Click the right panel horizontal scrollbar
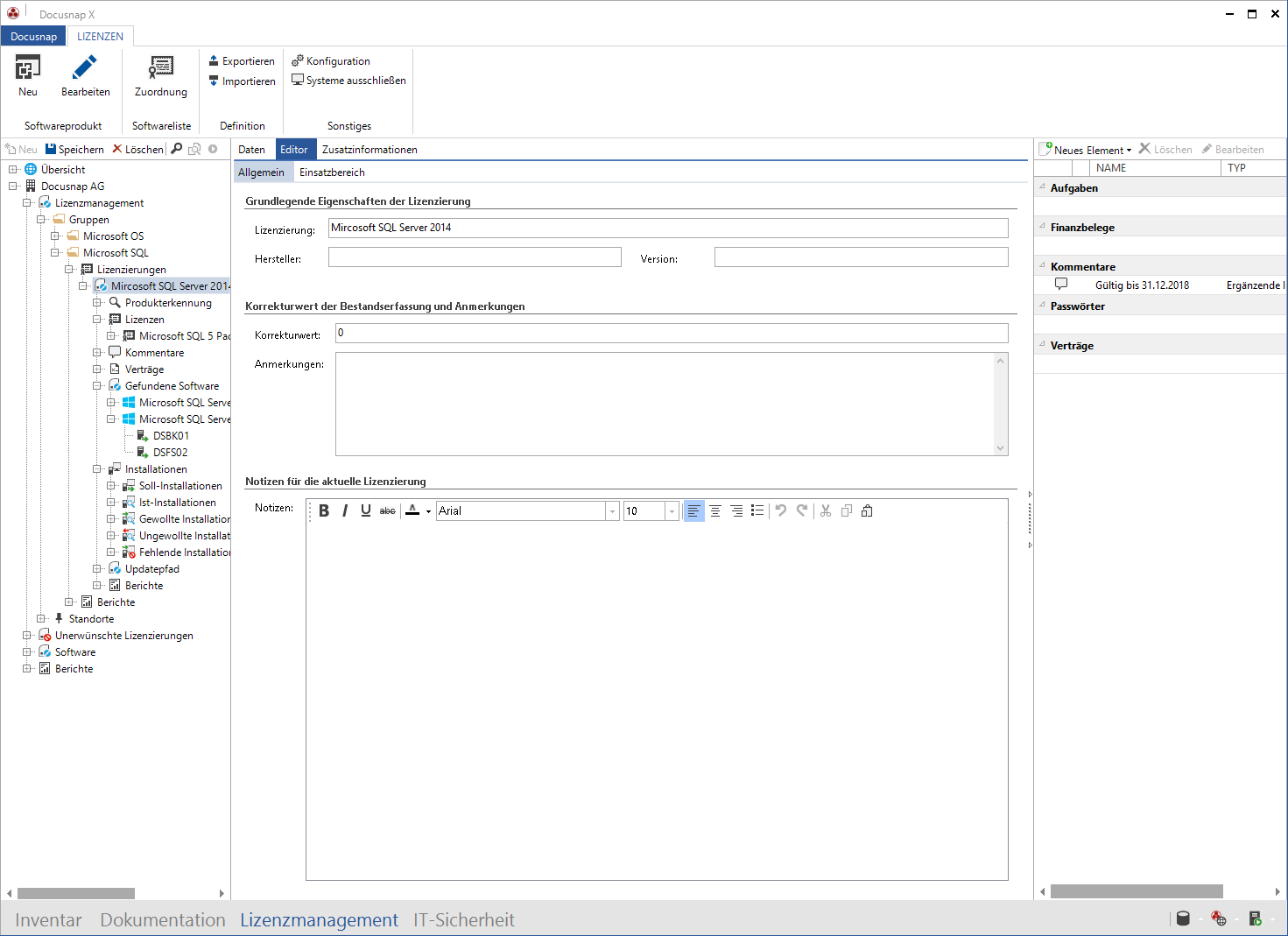This screenshot has height=936, width=1288. (1137, 891)
